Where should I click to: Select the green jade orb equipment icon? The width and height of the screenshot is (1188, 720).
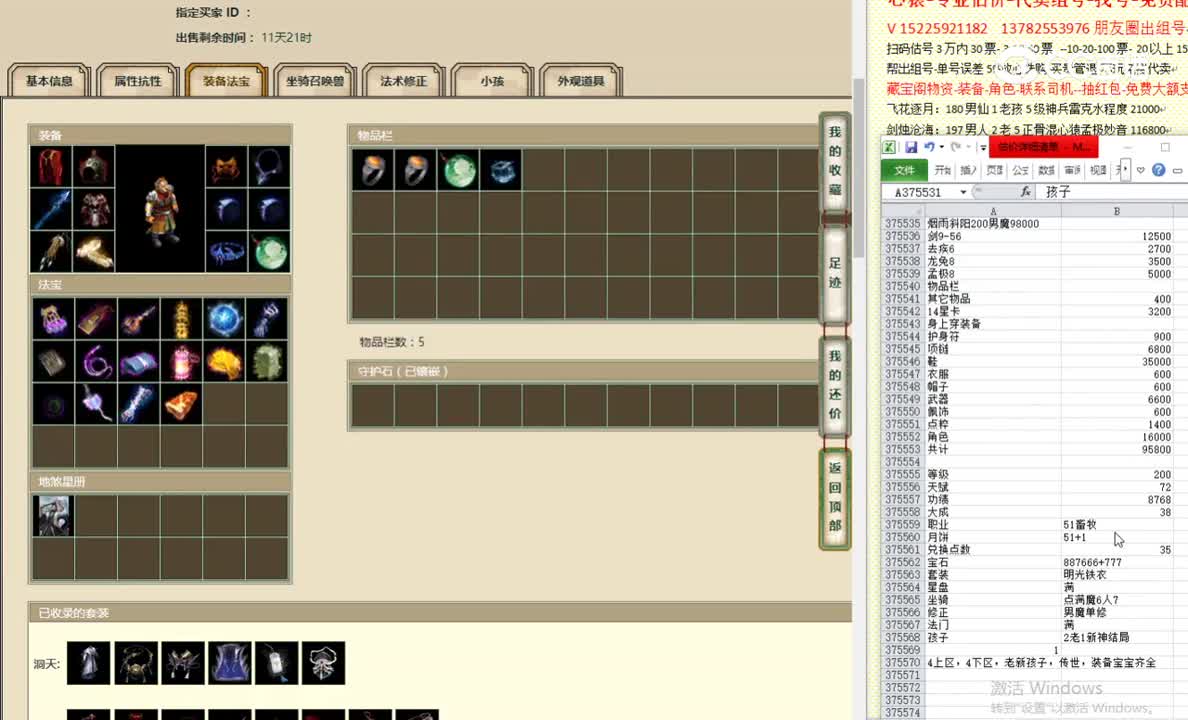point(269,252)
